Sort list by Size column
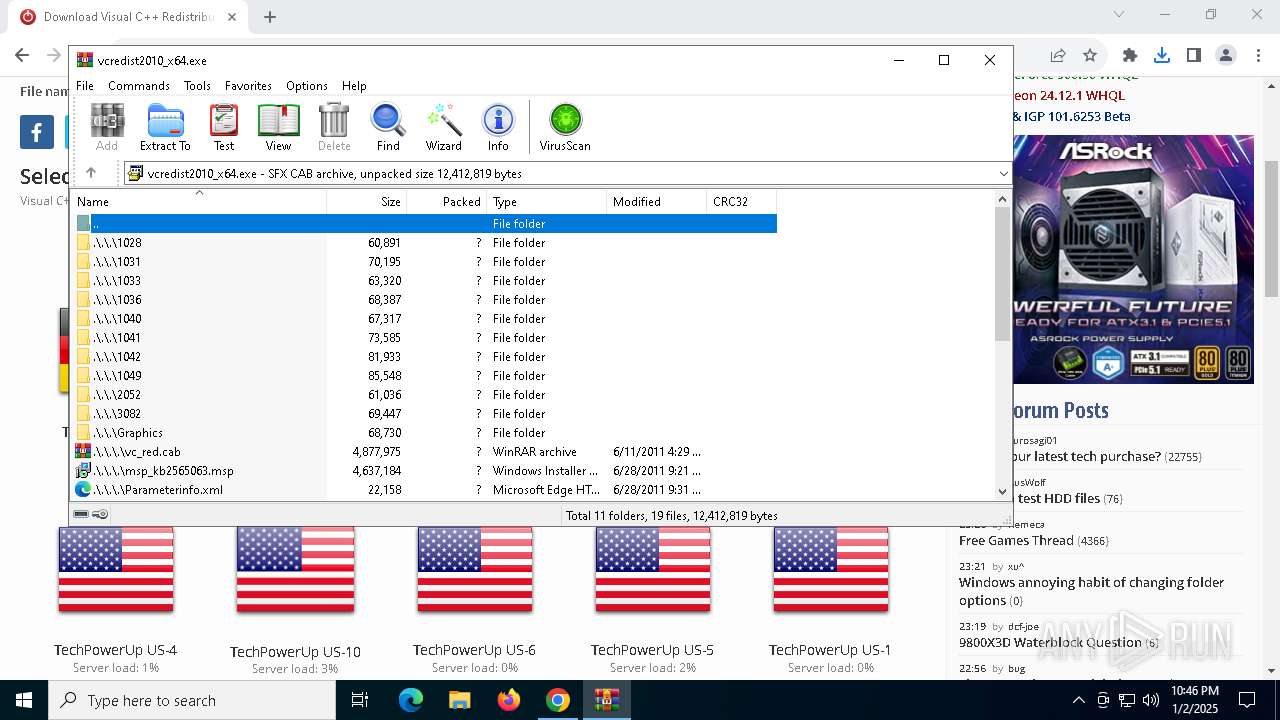This screenshot has width=1280, height=720. click(367, 201)
